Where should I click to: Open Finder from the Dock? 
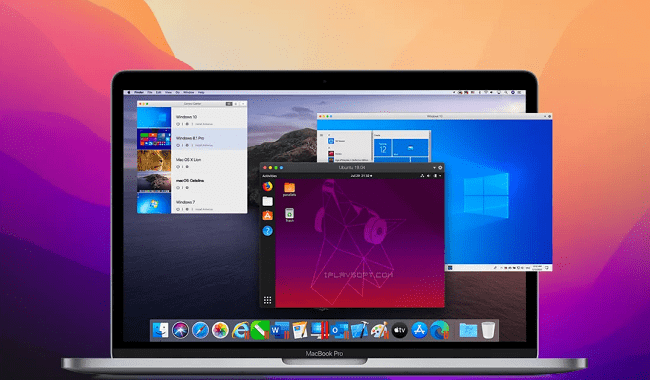click(x=160, y=330)
